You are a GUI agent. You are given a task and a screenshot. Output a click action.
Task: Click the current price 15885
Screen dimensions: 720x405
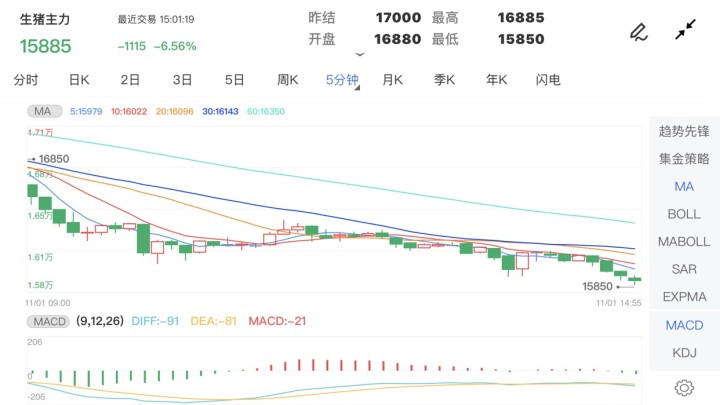[45, 46]
